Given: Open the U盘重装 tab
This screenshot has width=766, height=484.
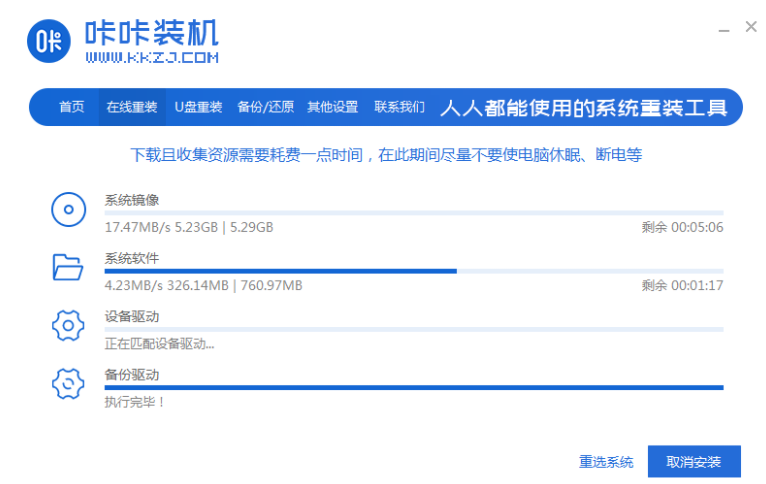Looking at the screenshot, I should pos(198,107).
